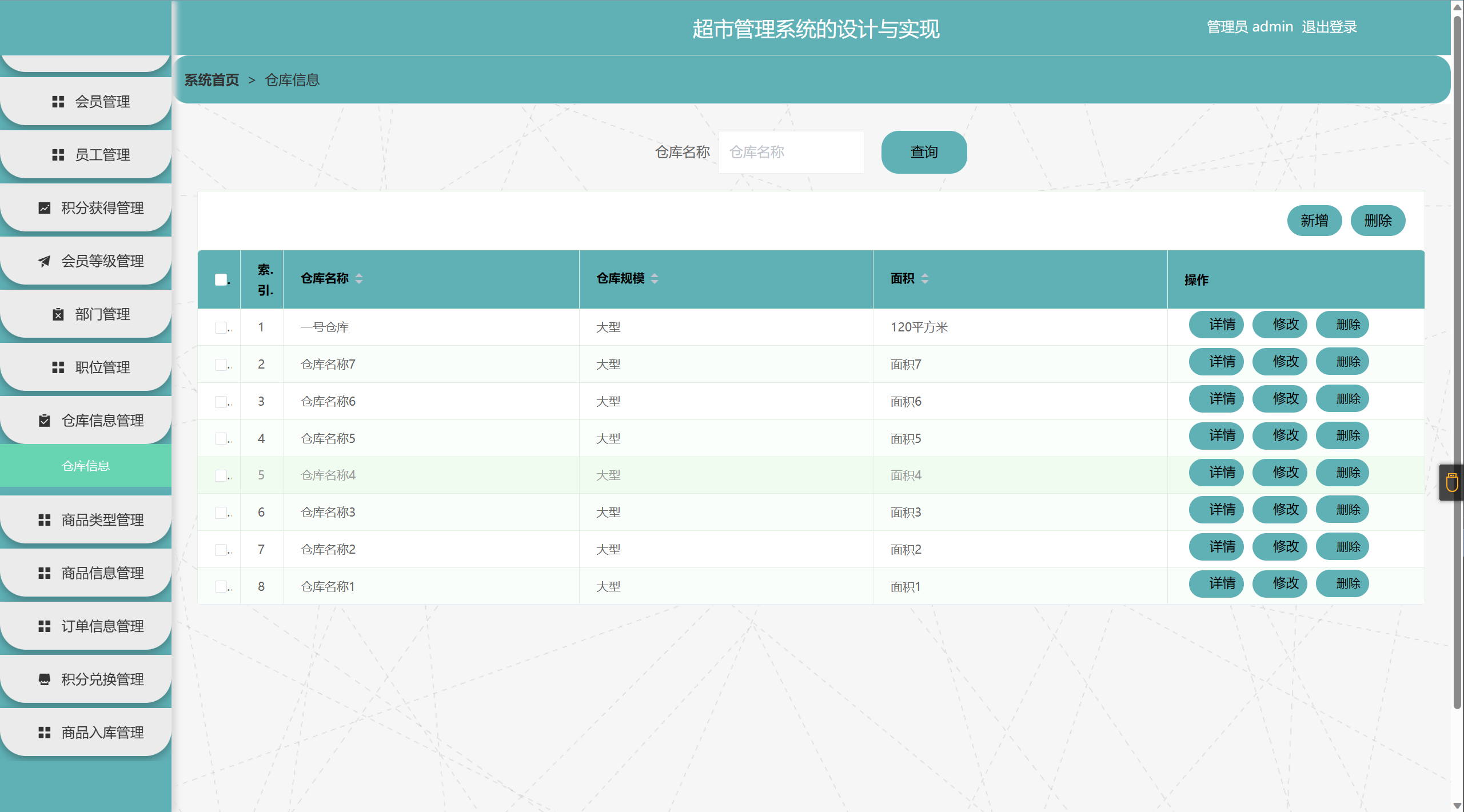Click 删除 for 仓库名称6
The image size is (1464, 812).
(x=1342, y=399)
